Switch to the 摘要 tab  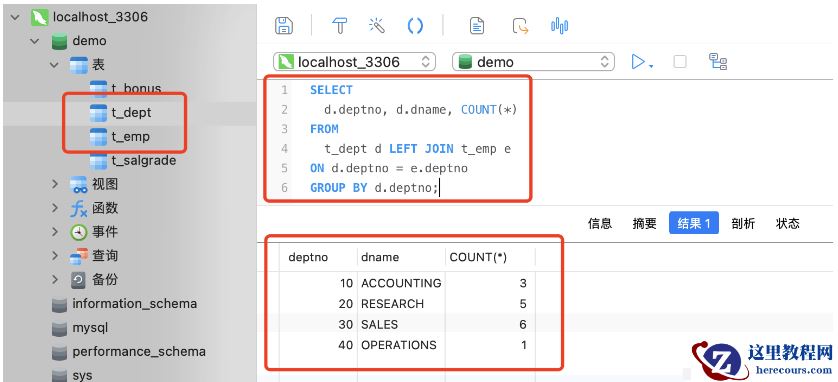(644, 223)
